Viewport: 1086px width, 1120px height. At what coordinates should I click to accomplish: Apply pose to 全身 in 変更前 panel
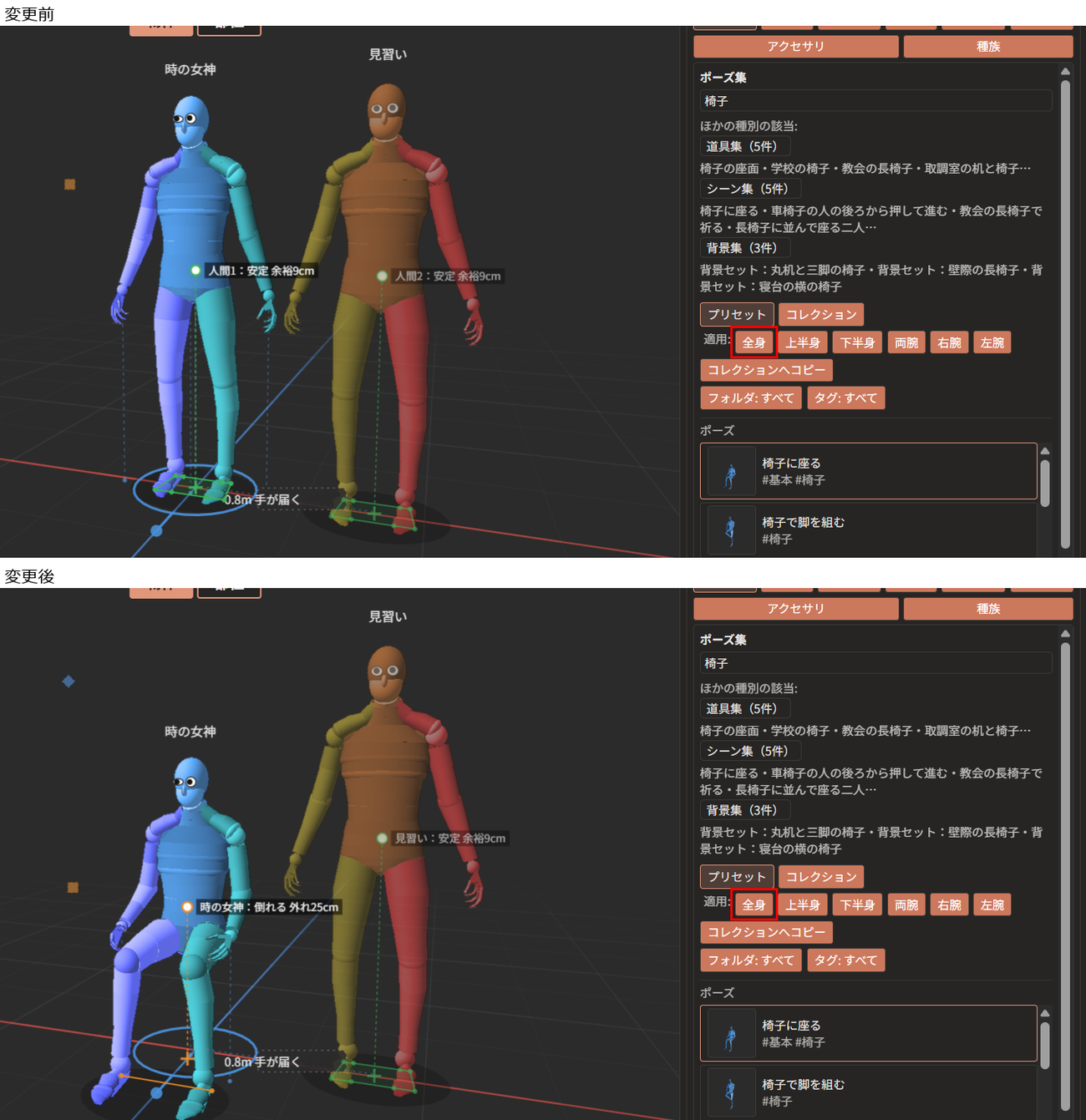click(754, 342)
